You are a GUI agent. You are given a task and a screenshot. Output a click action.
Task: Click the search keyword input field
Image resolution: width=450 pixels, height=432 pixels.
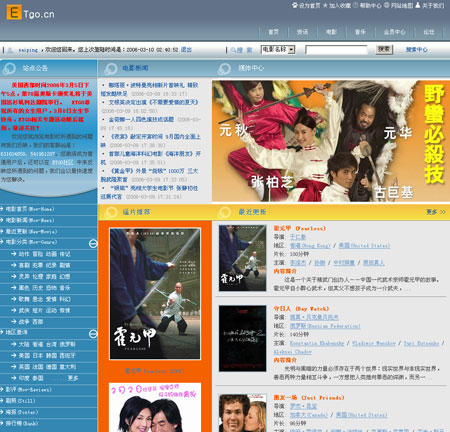point(336,50)
